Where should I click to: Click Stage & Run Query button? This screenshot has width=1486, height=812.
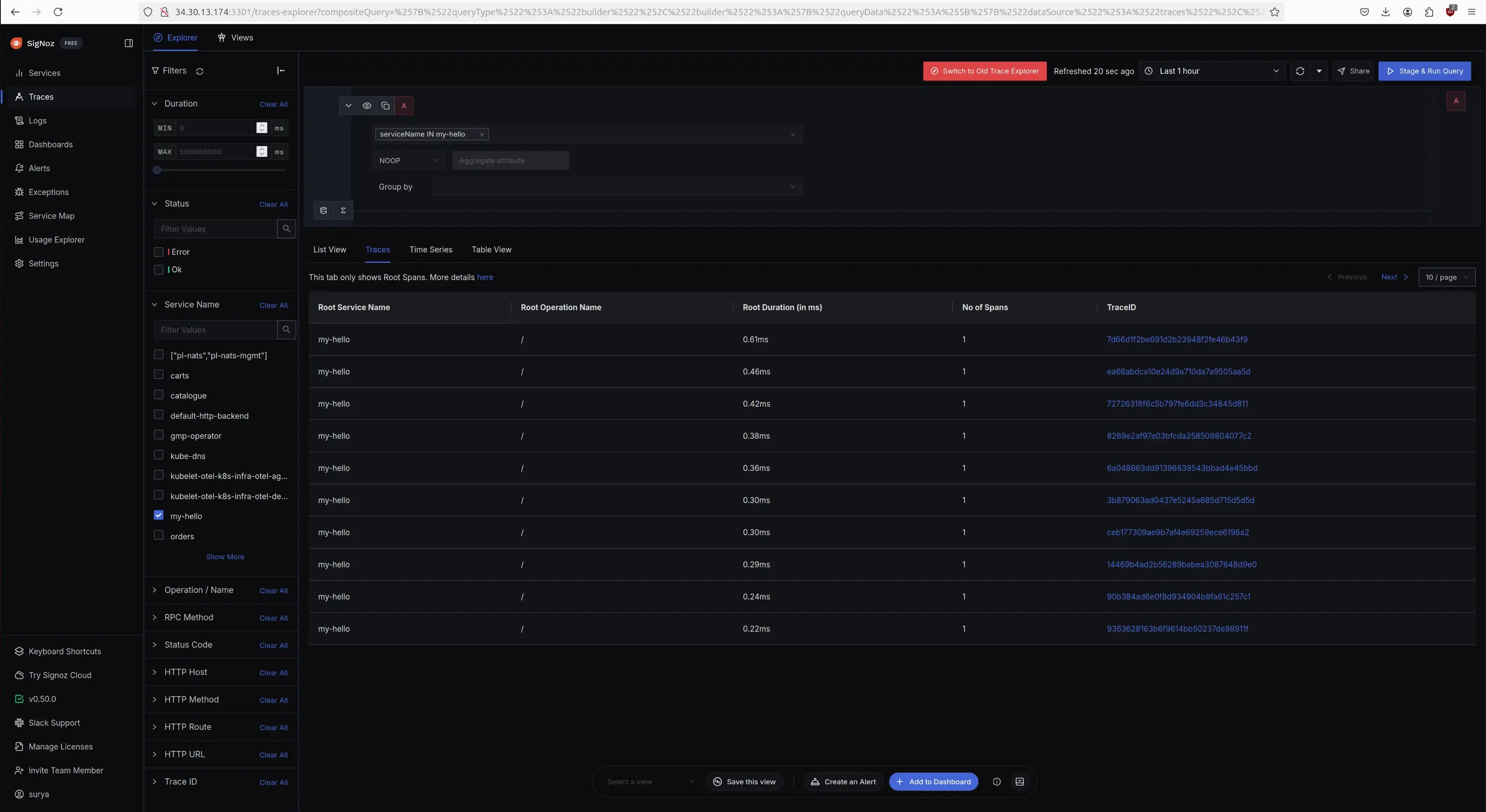(x=1424, y=71)
